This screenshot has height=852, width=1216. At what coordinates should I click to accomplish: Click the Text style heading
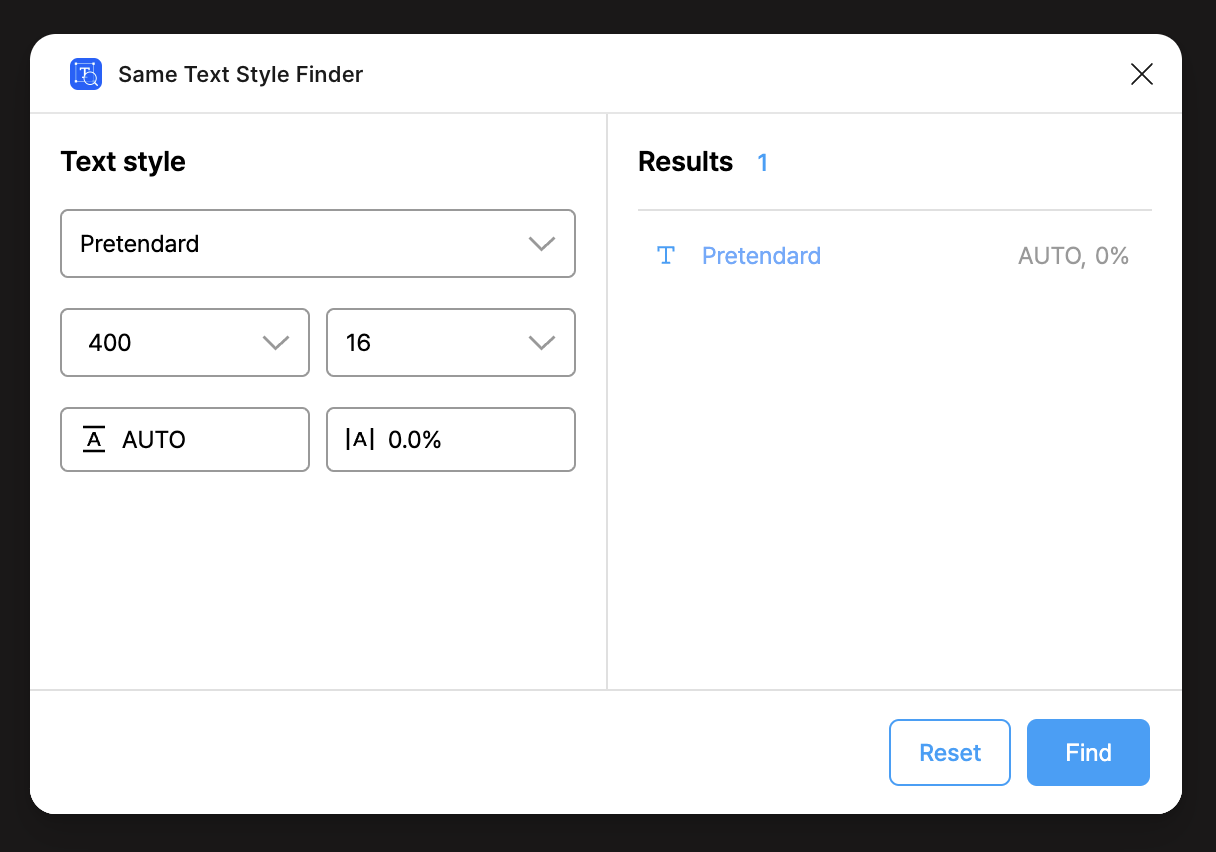click(x=123, y=162)
